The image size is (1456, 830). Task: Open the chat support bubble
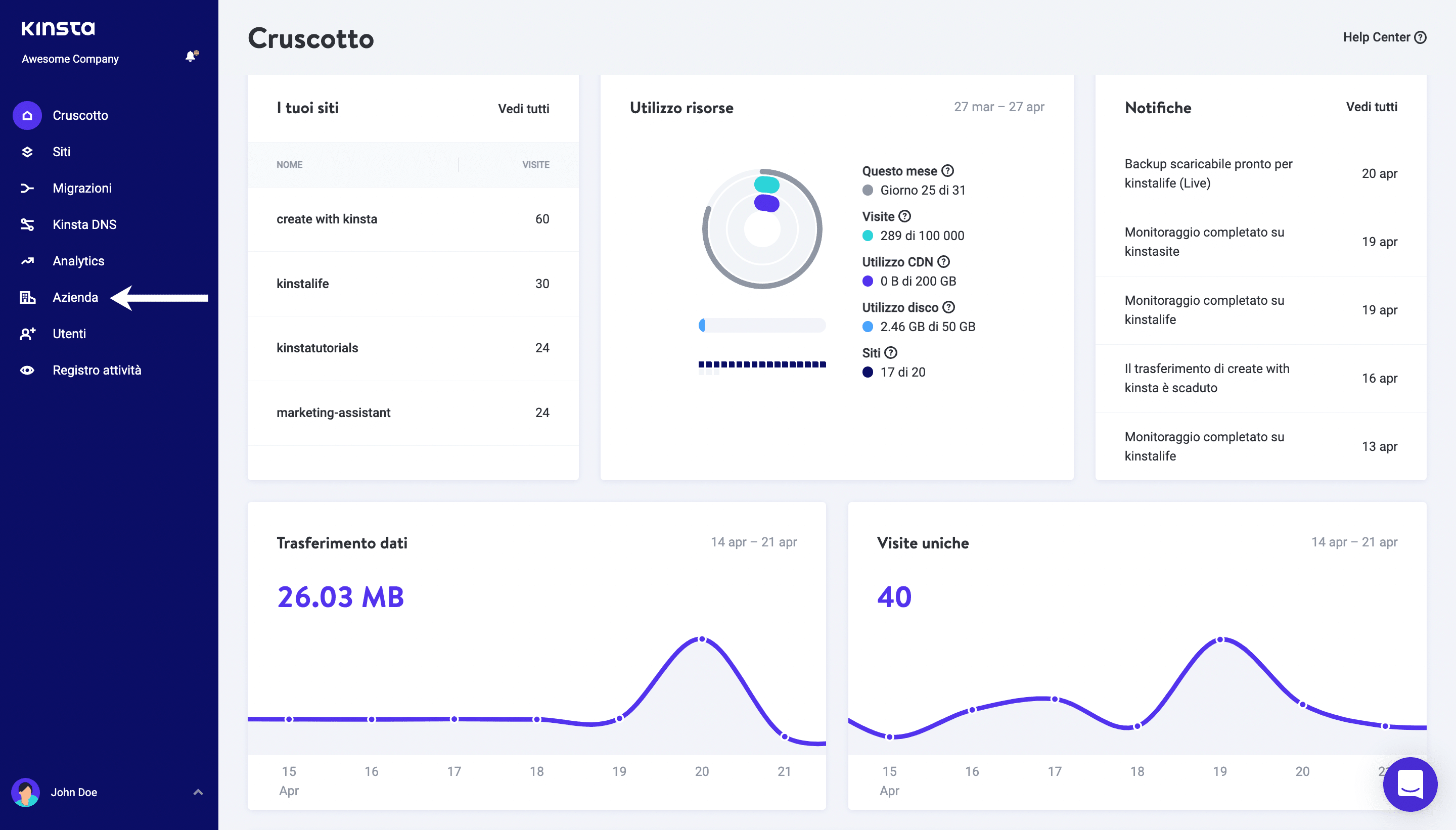pyautogui.click(x=1410, y=785)
